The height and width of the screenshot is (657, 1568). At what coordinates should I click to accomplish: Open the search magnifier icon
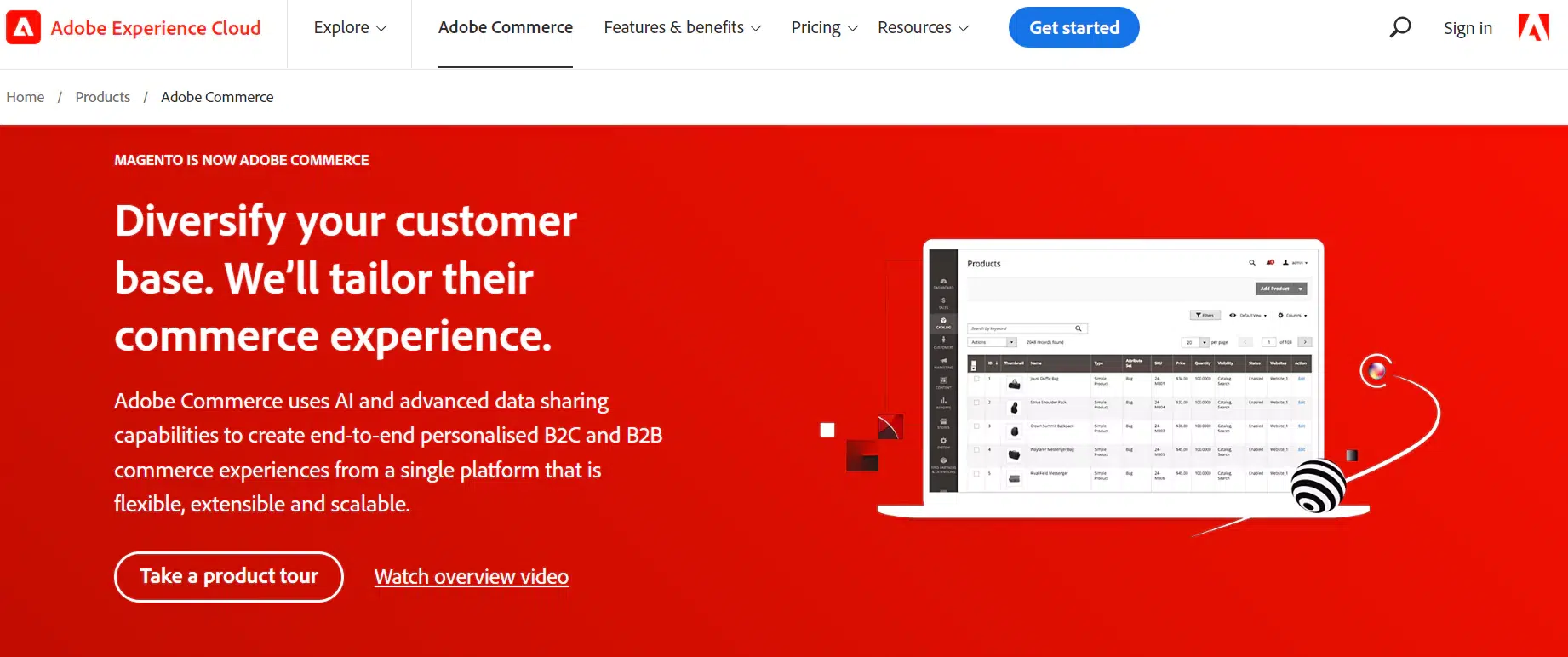point(1399,28)
